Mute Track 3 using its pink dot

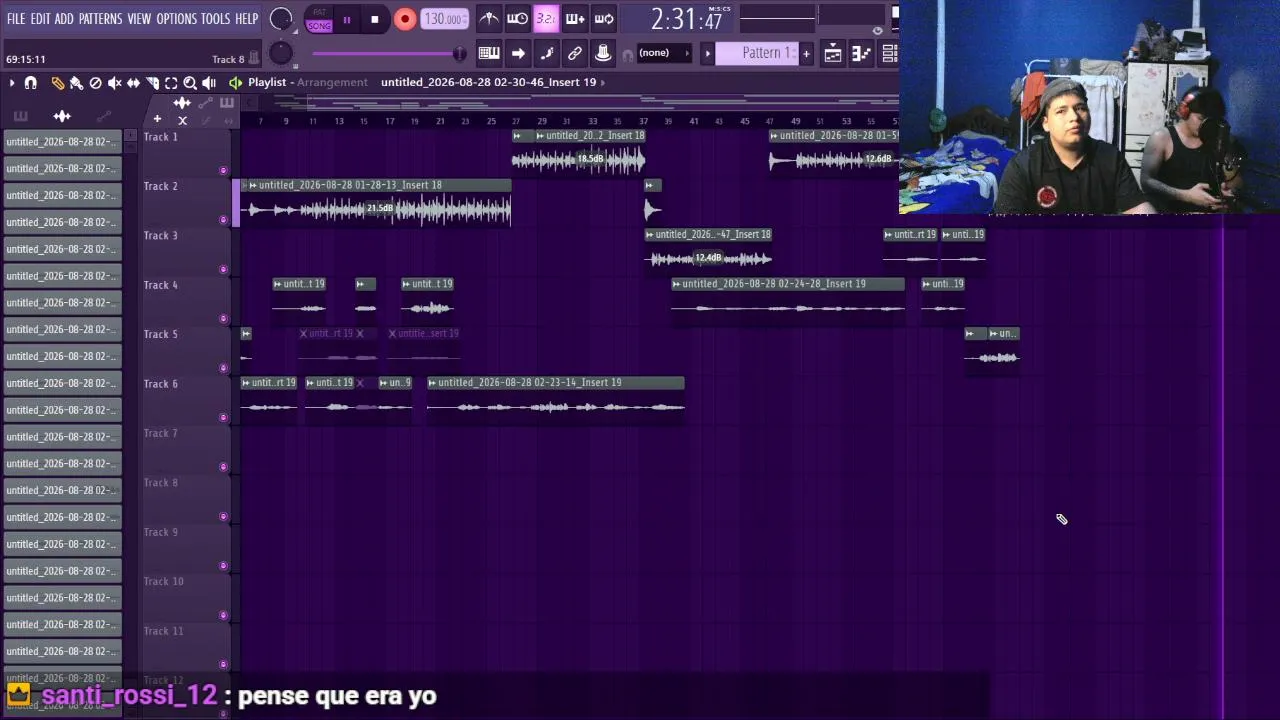pos(223,269)
